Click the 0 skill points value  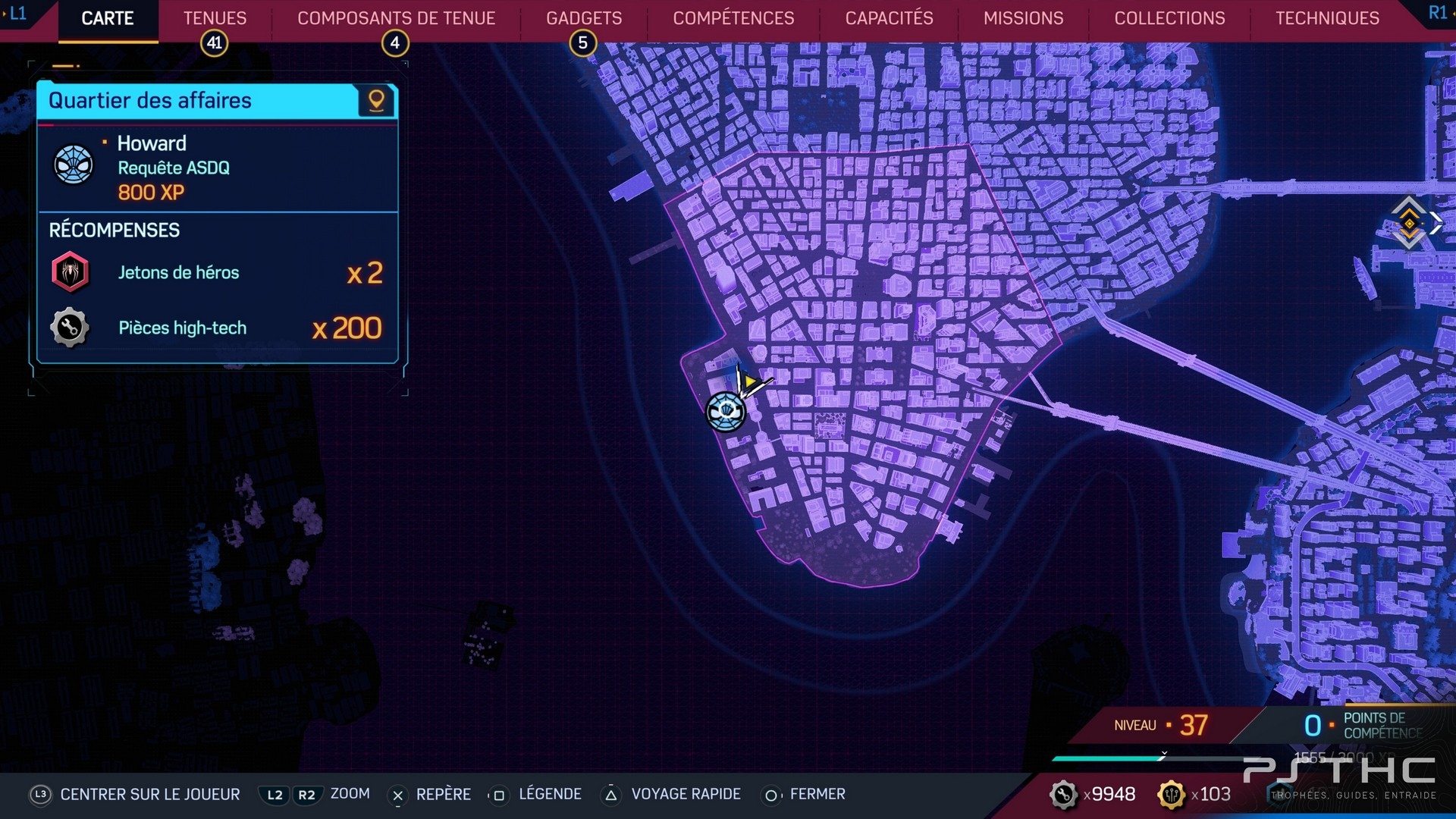pos(1313,726)
